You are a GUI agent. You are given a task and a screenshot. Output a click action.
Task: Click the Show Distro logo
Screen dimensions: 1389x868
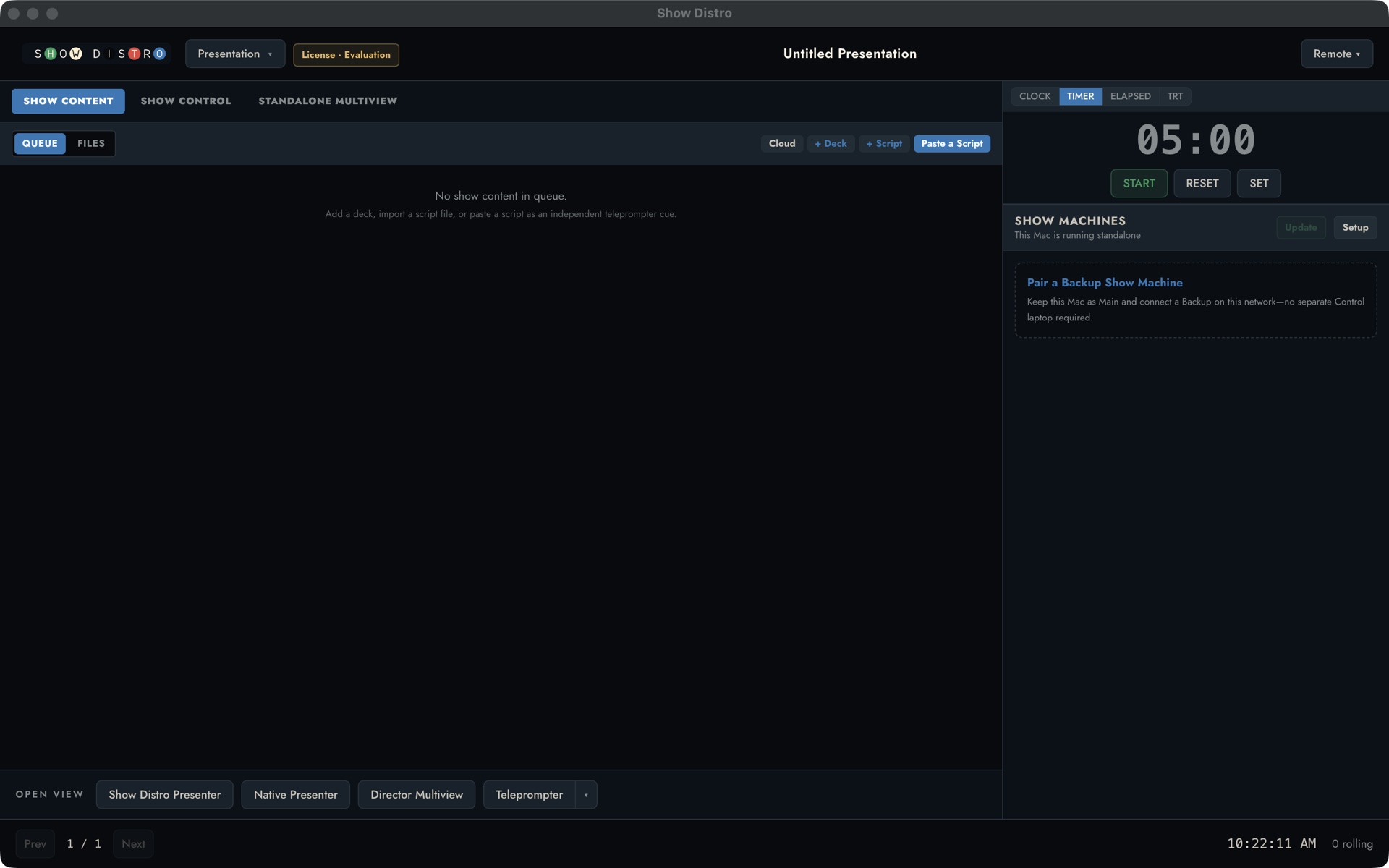97,54
